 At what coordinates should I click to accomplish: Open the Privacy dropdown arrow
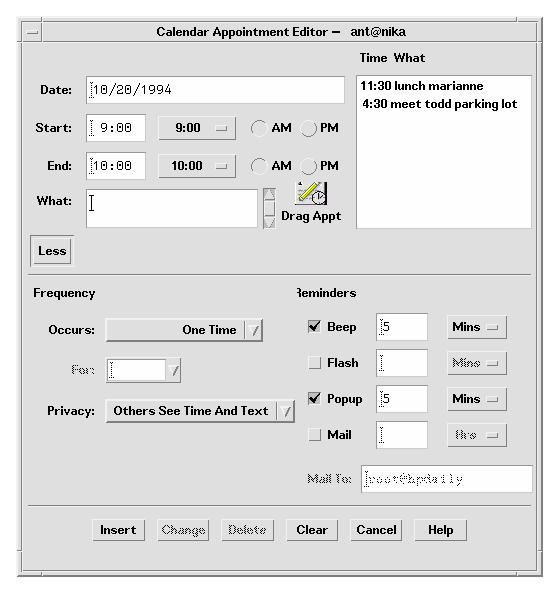[x=286, y=411]
